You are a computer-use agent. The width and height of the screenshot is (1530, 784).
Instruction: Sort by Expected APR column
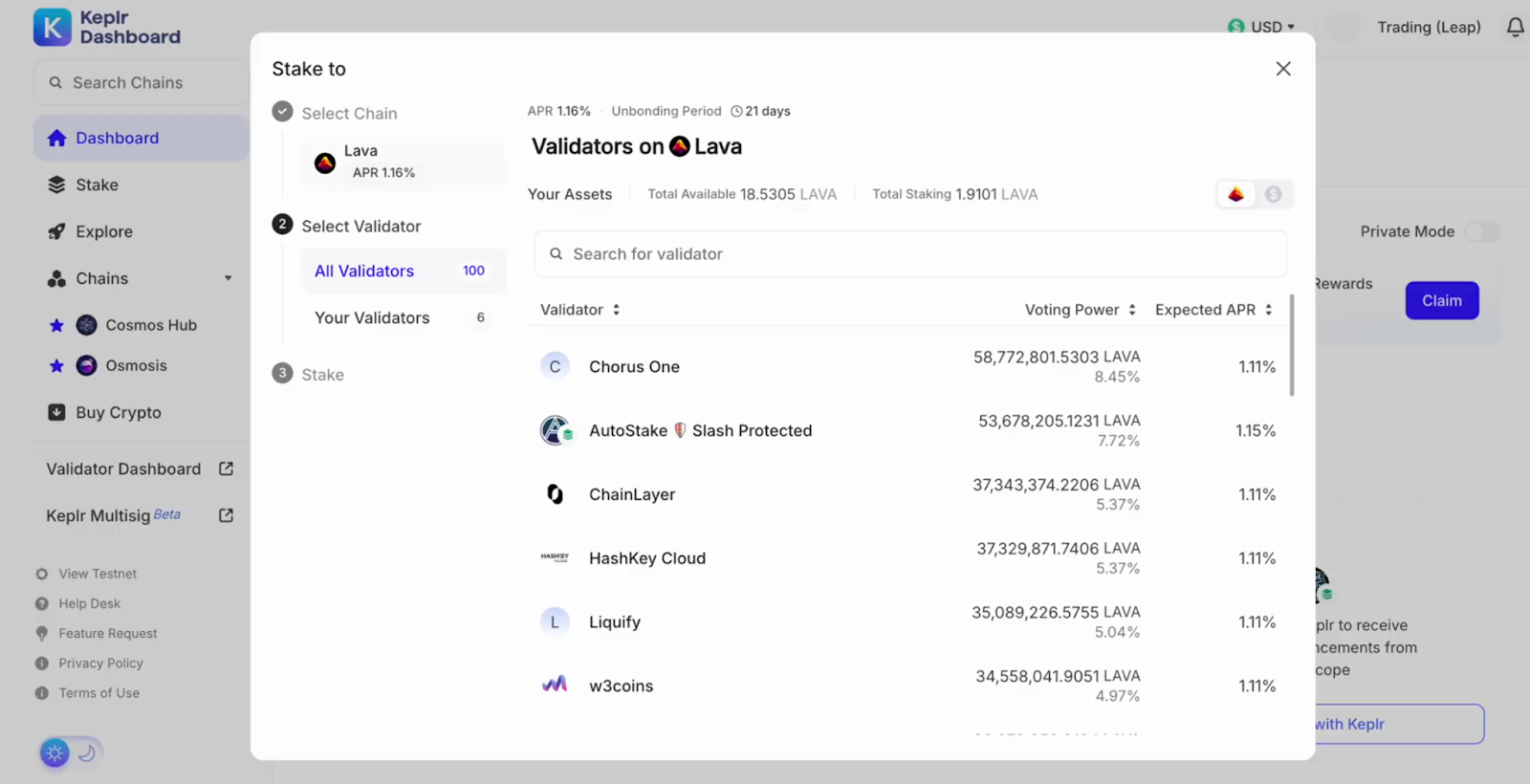[x=1214, y=310]
